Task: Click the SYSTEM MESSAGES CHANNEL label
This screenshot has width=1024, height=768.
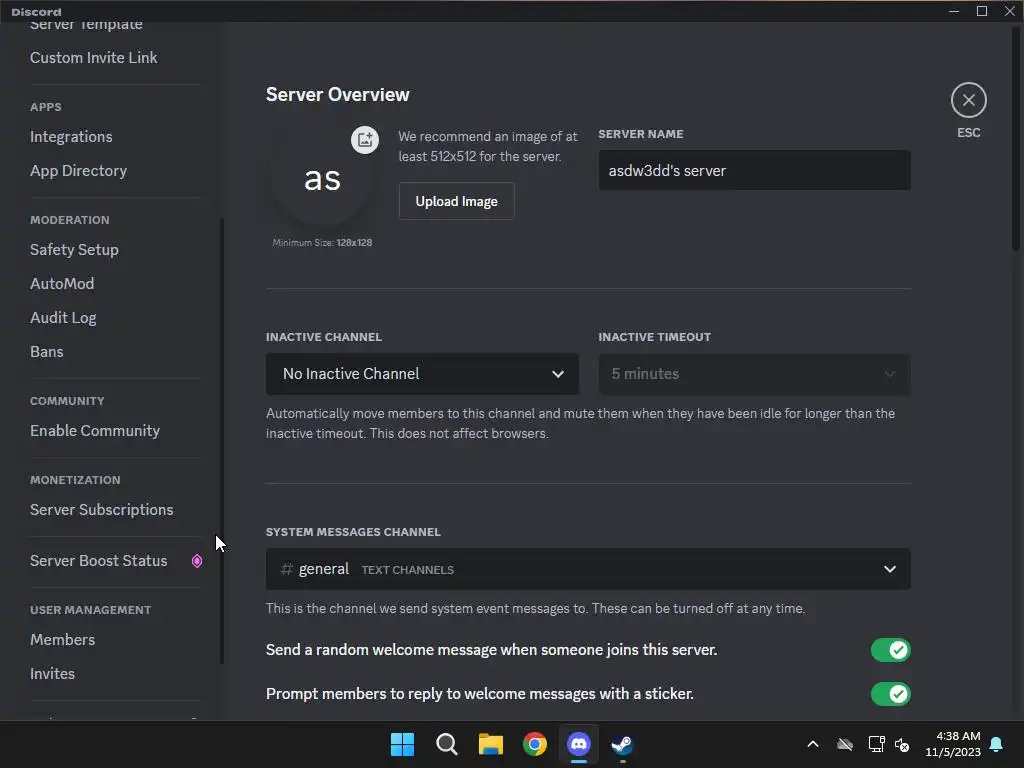Action: coord(353,532)
